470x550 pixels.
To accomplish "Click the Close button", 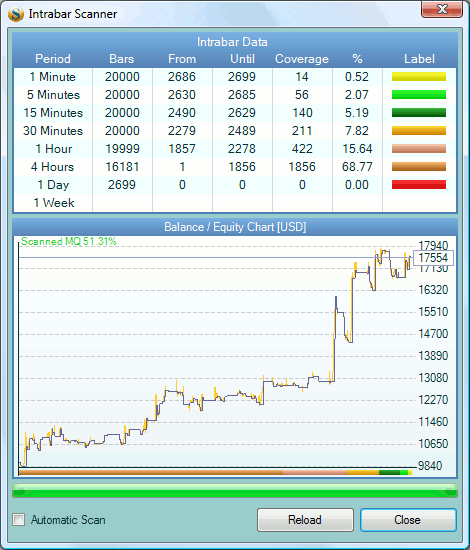I will point(408,520).
